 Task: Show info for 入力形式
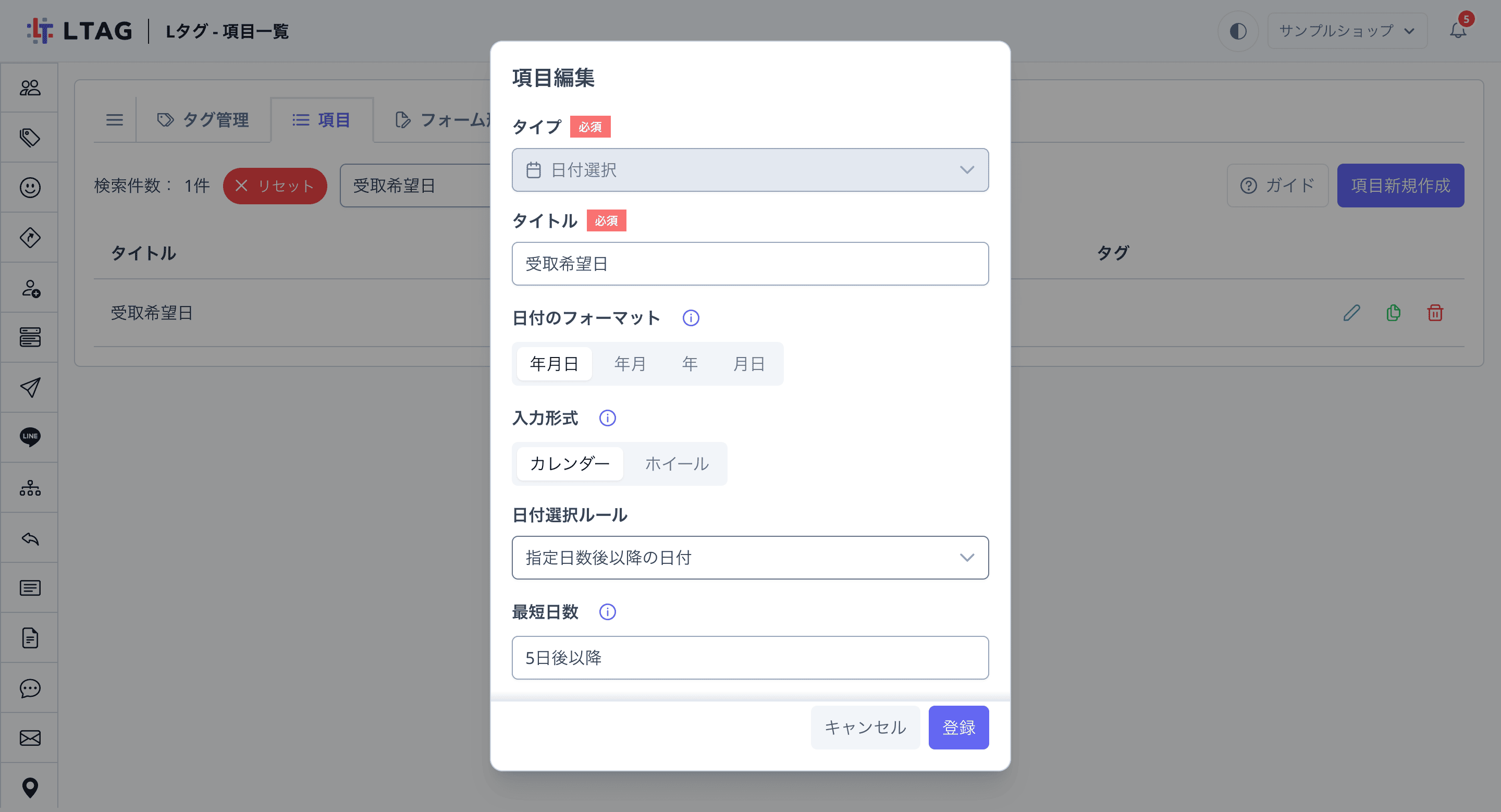(608, 418)
